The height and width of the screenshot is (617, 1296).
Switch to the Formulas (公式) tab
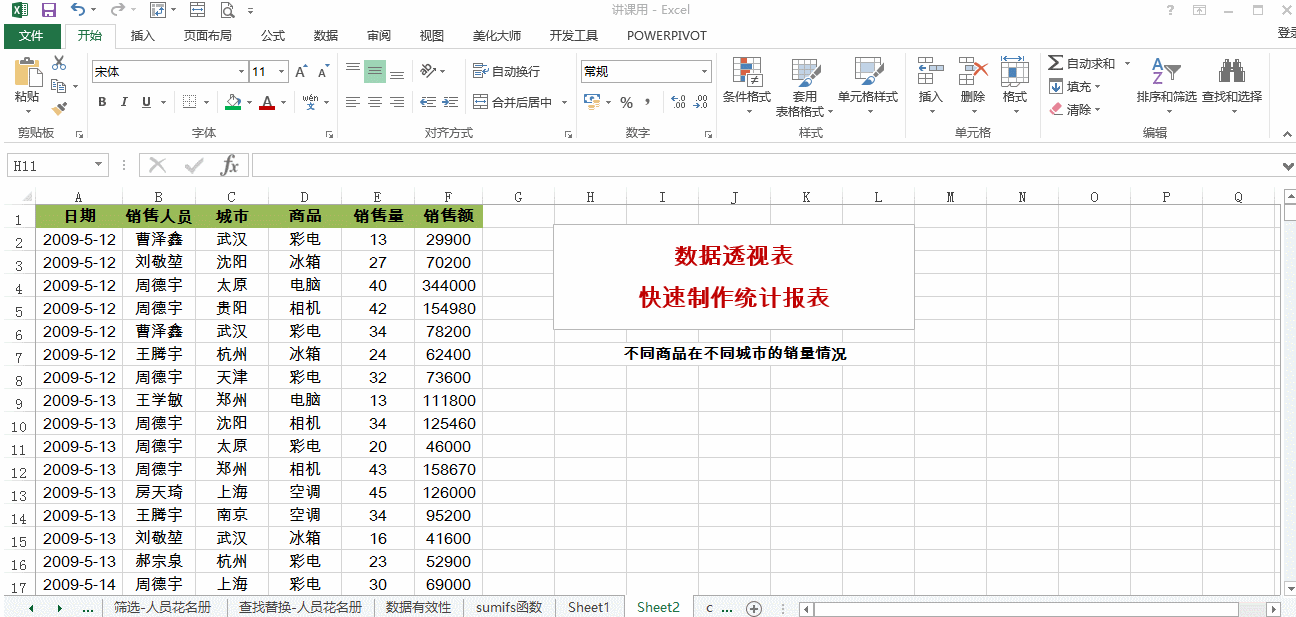[273, 36]
